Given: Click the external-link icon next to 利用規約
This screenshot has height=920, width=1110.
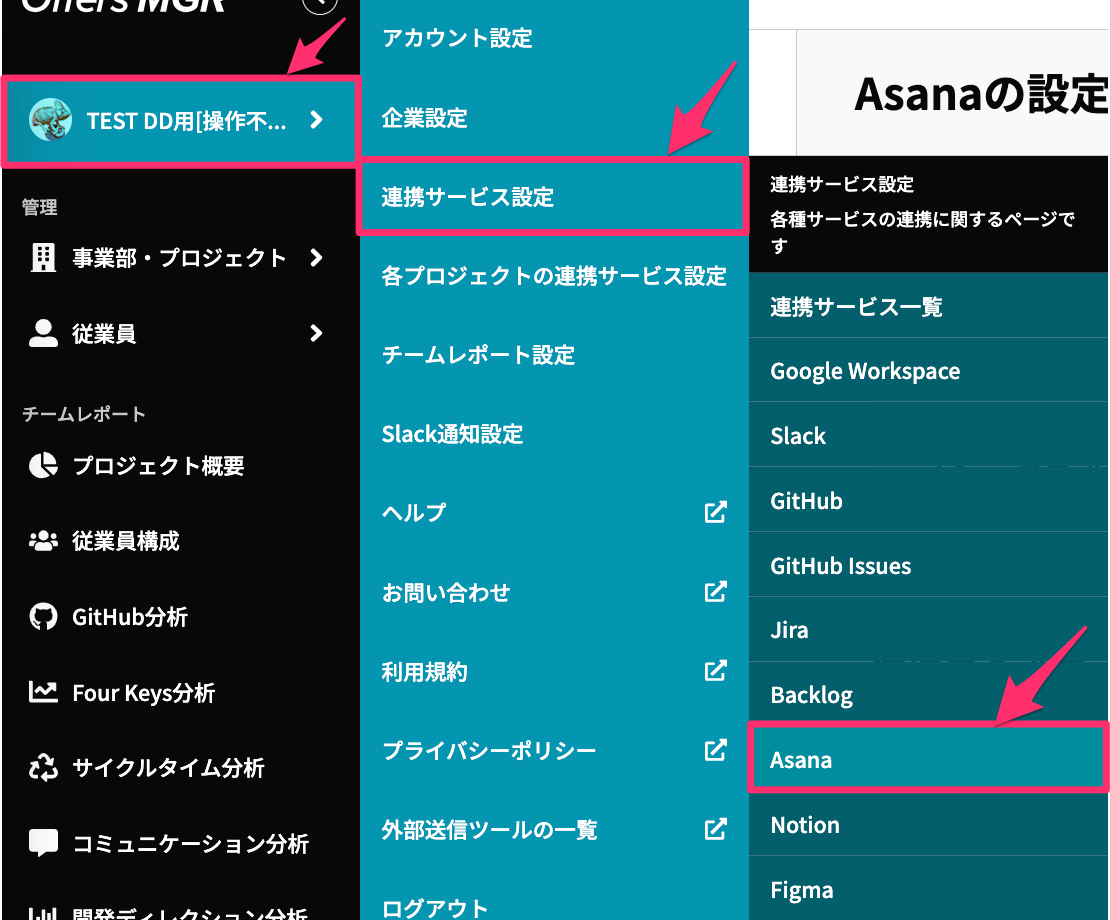Looking at the screenshot, I should click(x=716, y=671).
